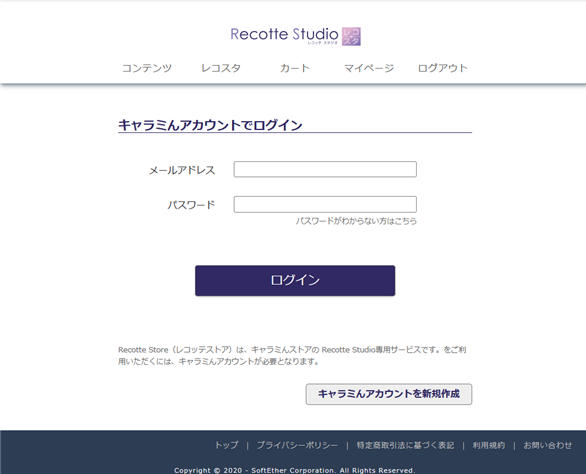Click the パスワード label text
Image resolution: width=586 pixels, height=474 pixels.
coord(191,205)
